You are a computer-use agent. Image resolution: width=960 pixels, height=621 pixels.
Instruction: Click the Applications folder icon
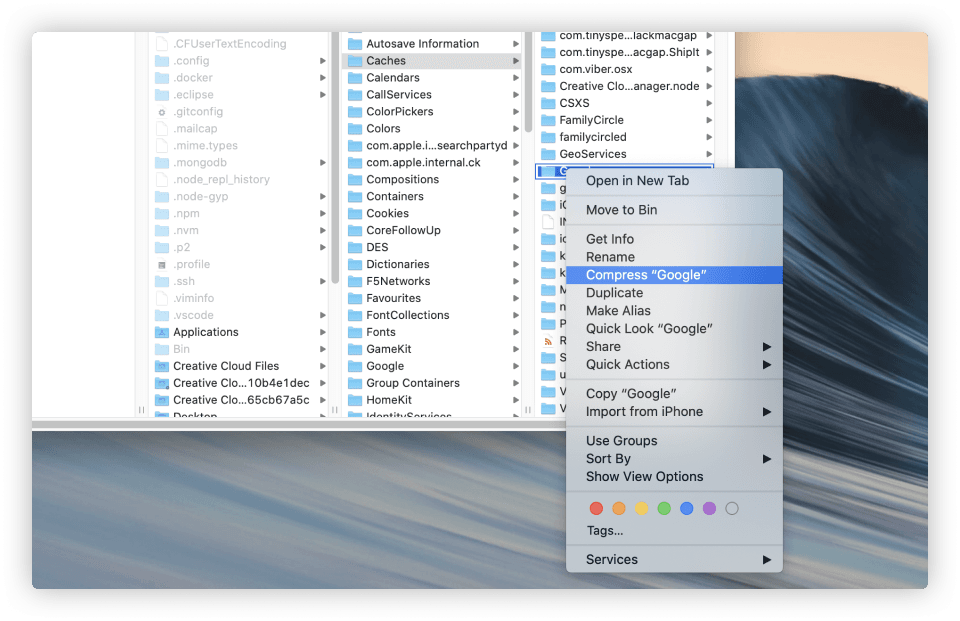click(x=162, y=332)
